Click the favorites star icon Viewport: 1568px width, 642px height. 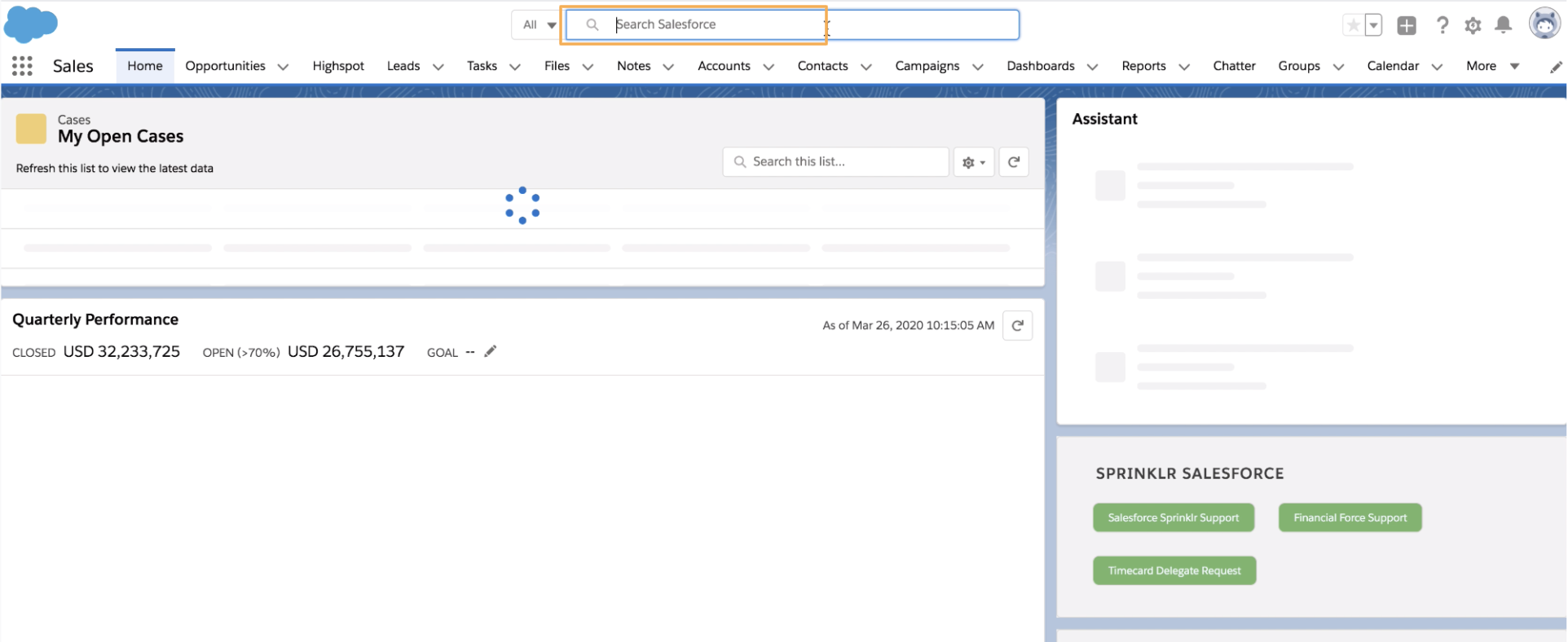(x=1353, y=25)
